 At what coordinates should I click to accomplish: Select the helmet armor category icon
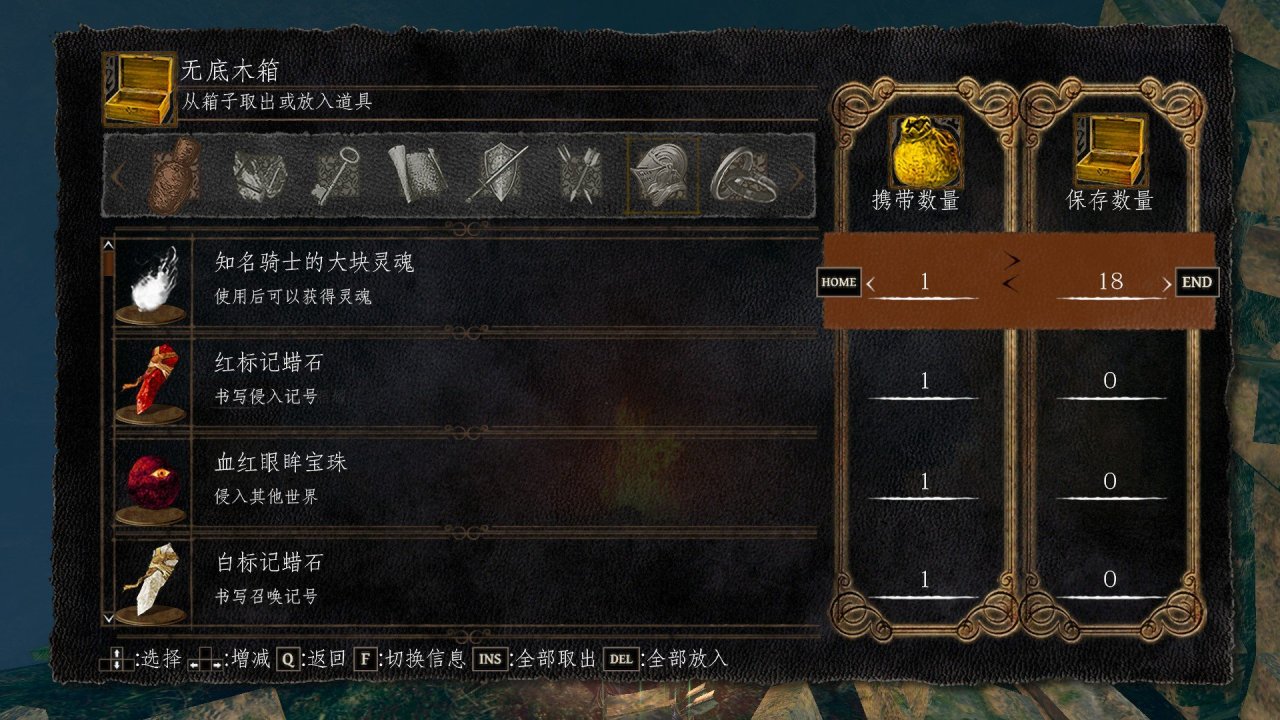pyautogui.click(x=660, y=176)
